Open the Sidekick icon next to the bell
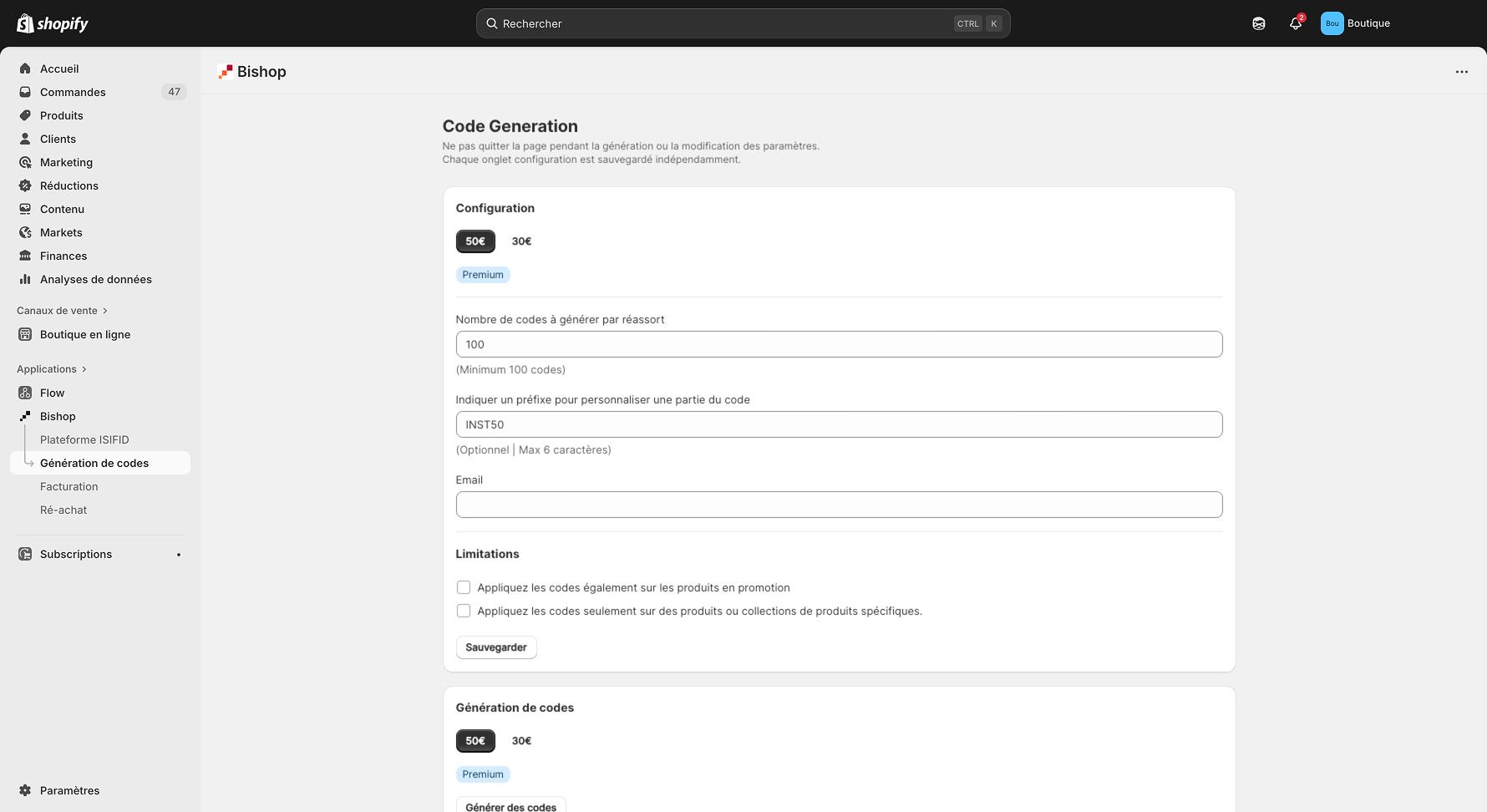 point(1258,23)
